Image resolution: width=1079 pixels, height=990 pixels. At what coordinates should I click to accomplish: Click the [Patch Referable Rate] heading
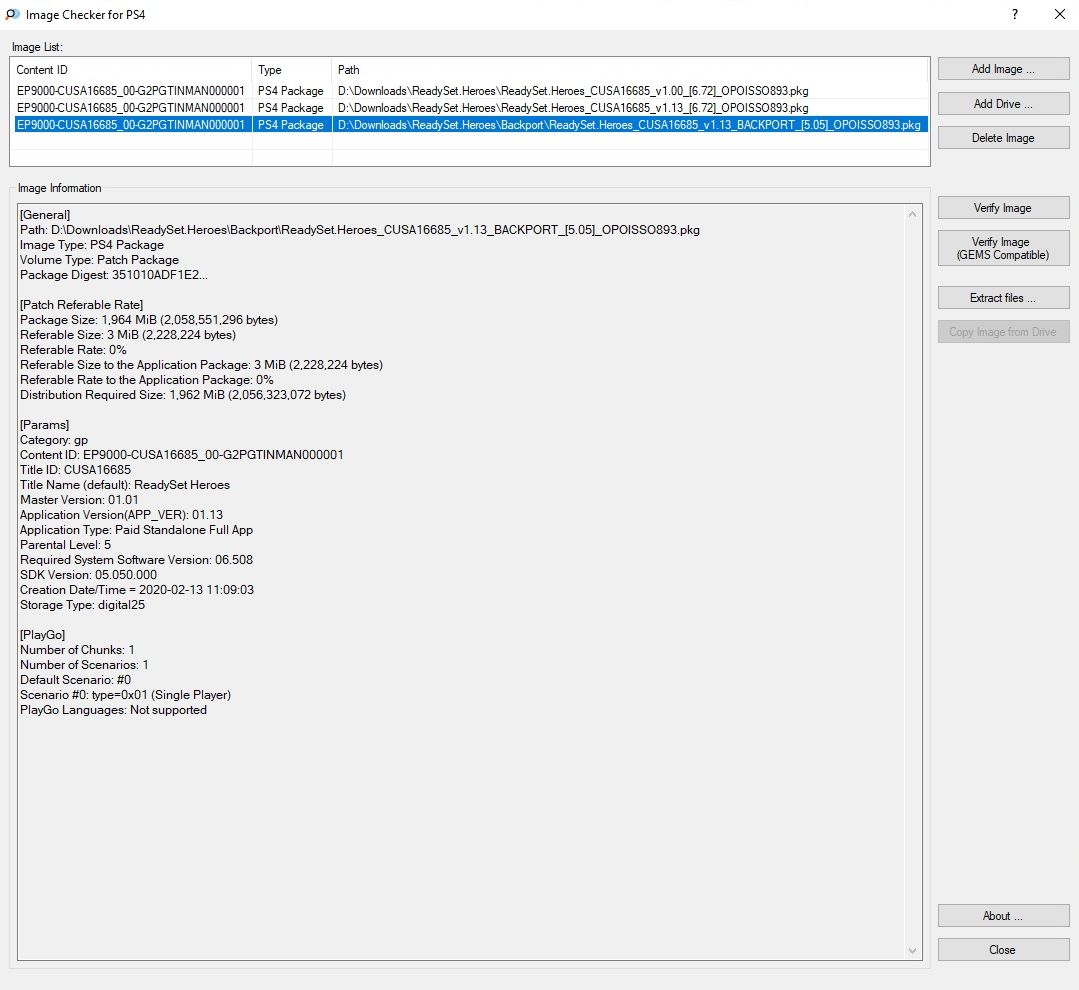tap(82, 305)
